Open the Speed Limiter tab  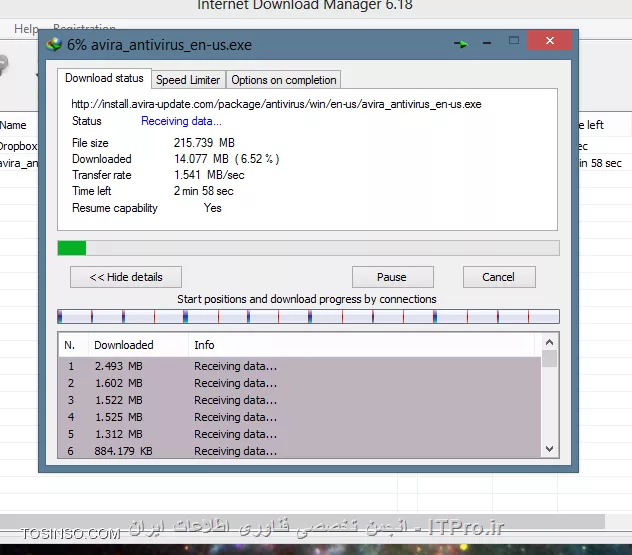click(x=188, y=80)
